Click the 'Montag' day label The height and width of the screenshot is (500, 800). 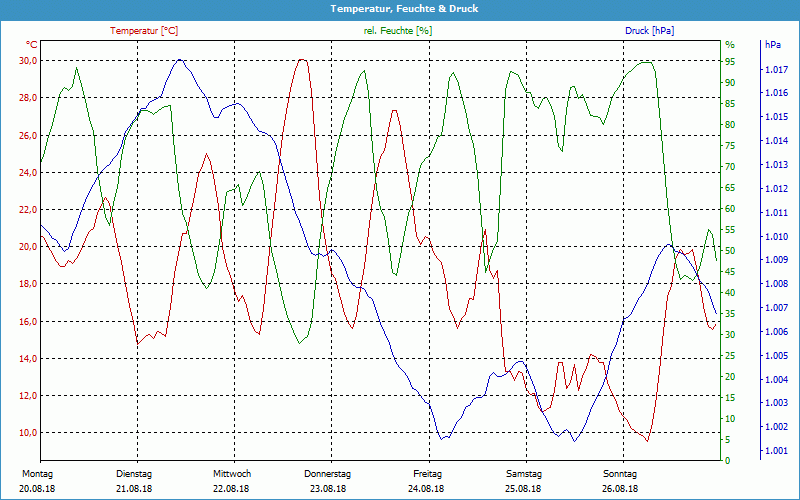tap(37, 474)
